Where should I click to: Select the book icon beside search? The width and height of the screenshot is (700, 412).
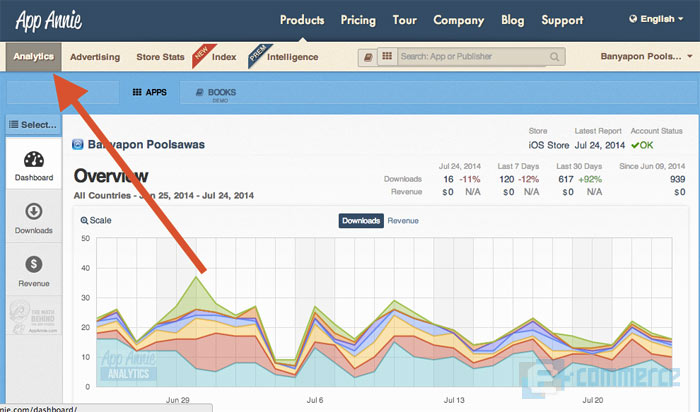(x=368, y=57)
